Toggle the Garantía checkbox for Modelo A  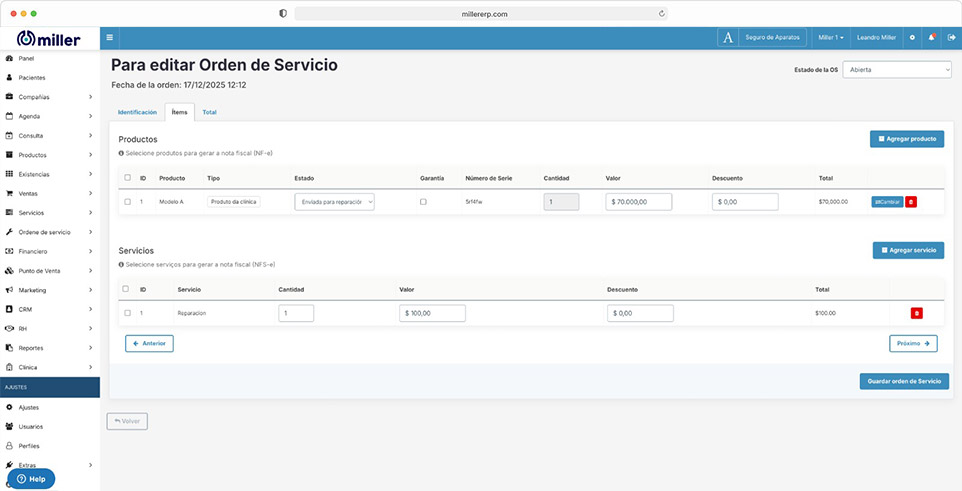[423, 201]
